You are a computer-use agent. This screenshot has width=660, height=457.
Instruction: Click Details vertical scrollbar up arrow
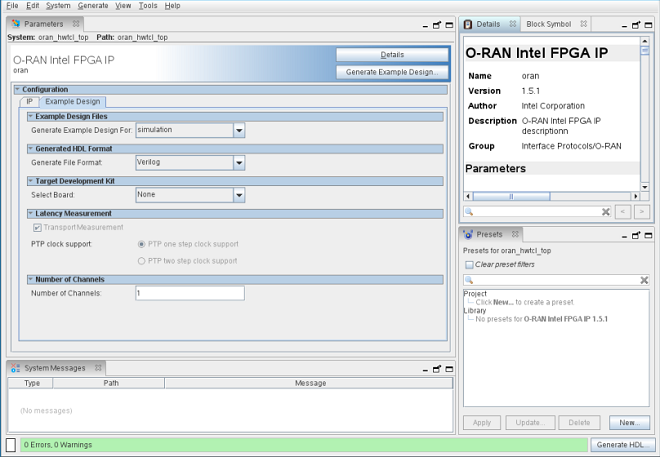[x=644, y=41]
